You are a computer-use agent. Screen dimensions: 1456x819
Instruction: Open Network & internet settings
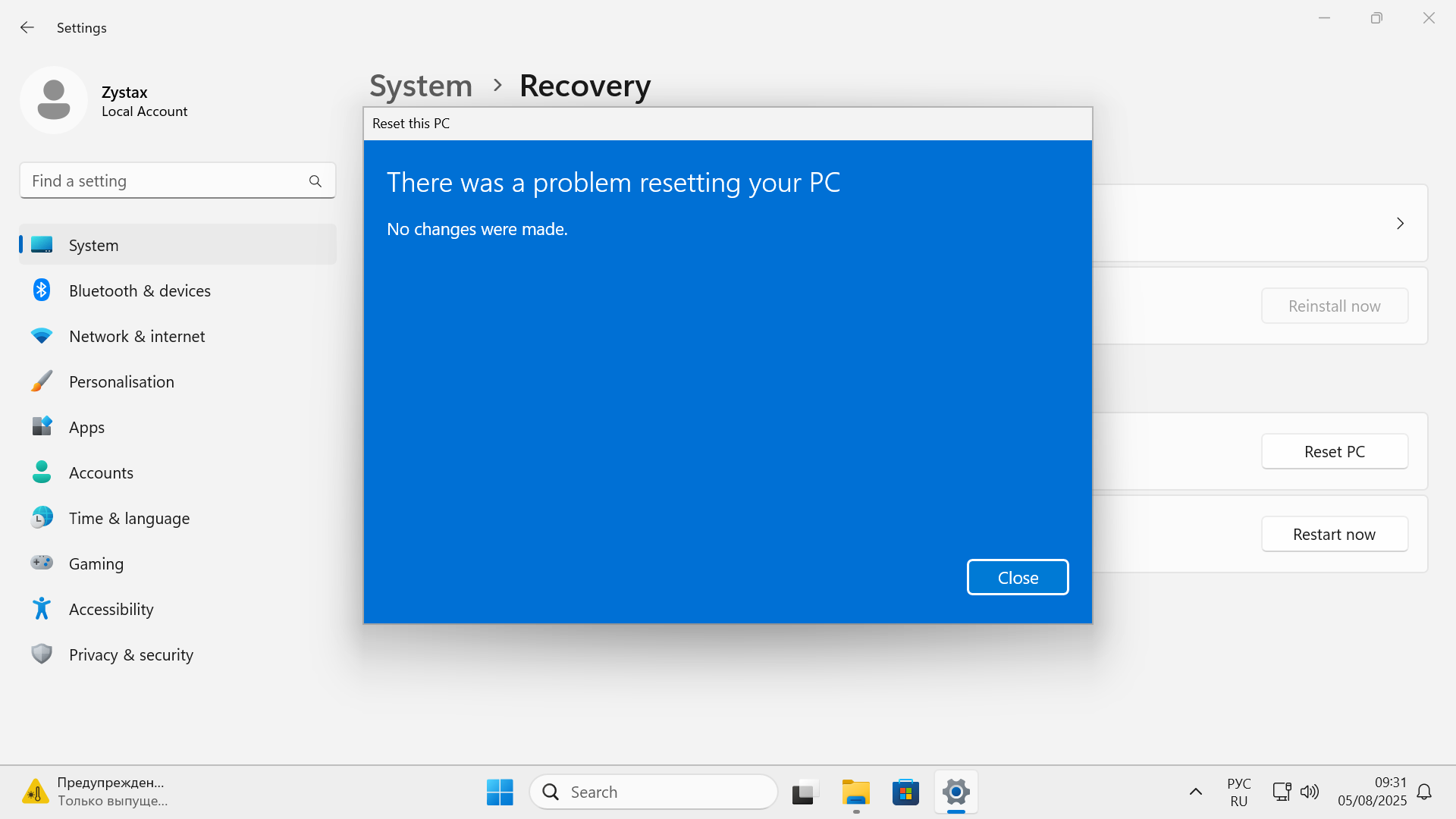pos(136,337)
